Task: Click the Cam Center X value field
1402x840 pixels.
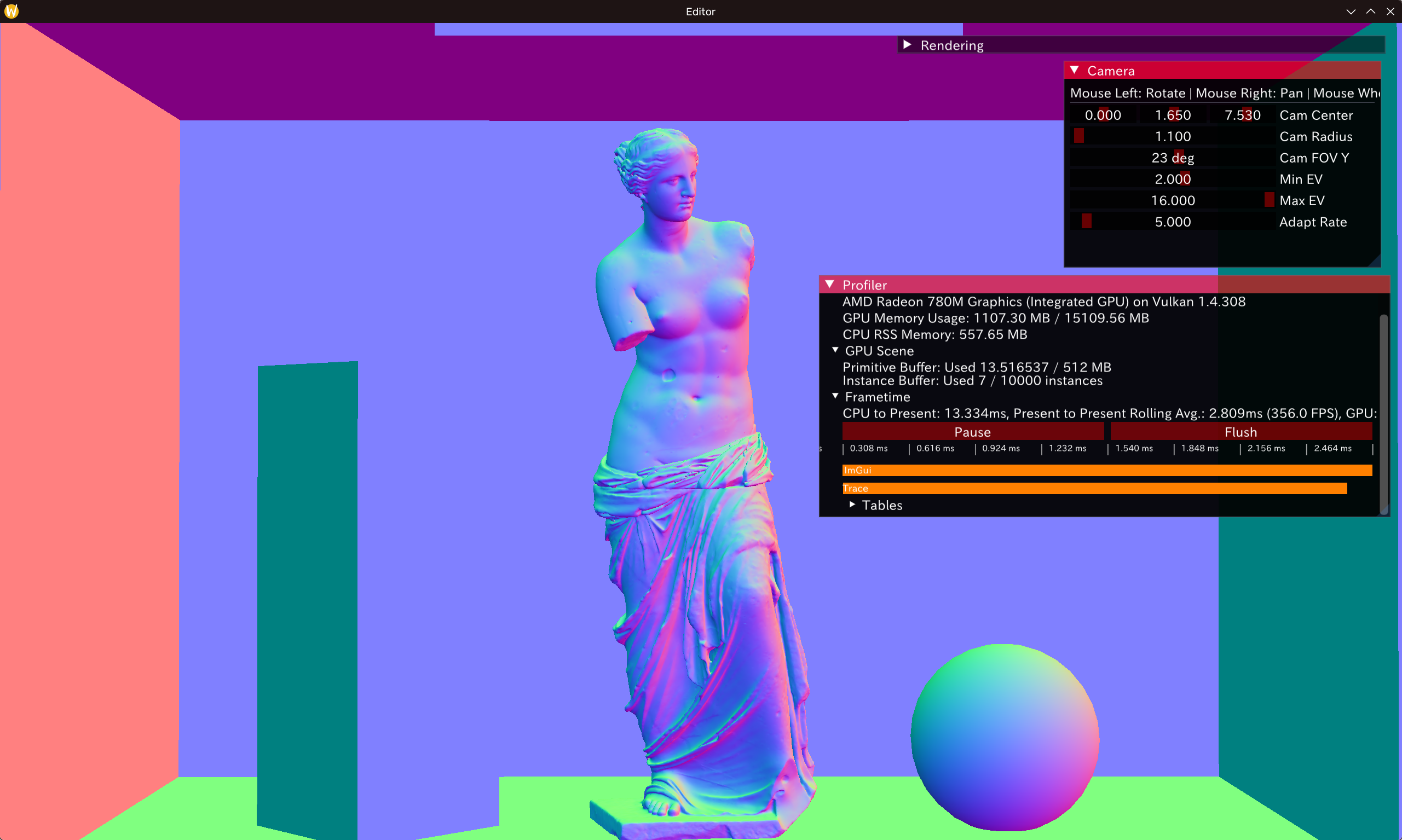Action: click(x=1103, y=115)
